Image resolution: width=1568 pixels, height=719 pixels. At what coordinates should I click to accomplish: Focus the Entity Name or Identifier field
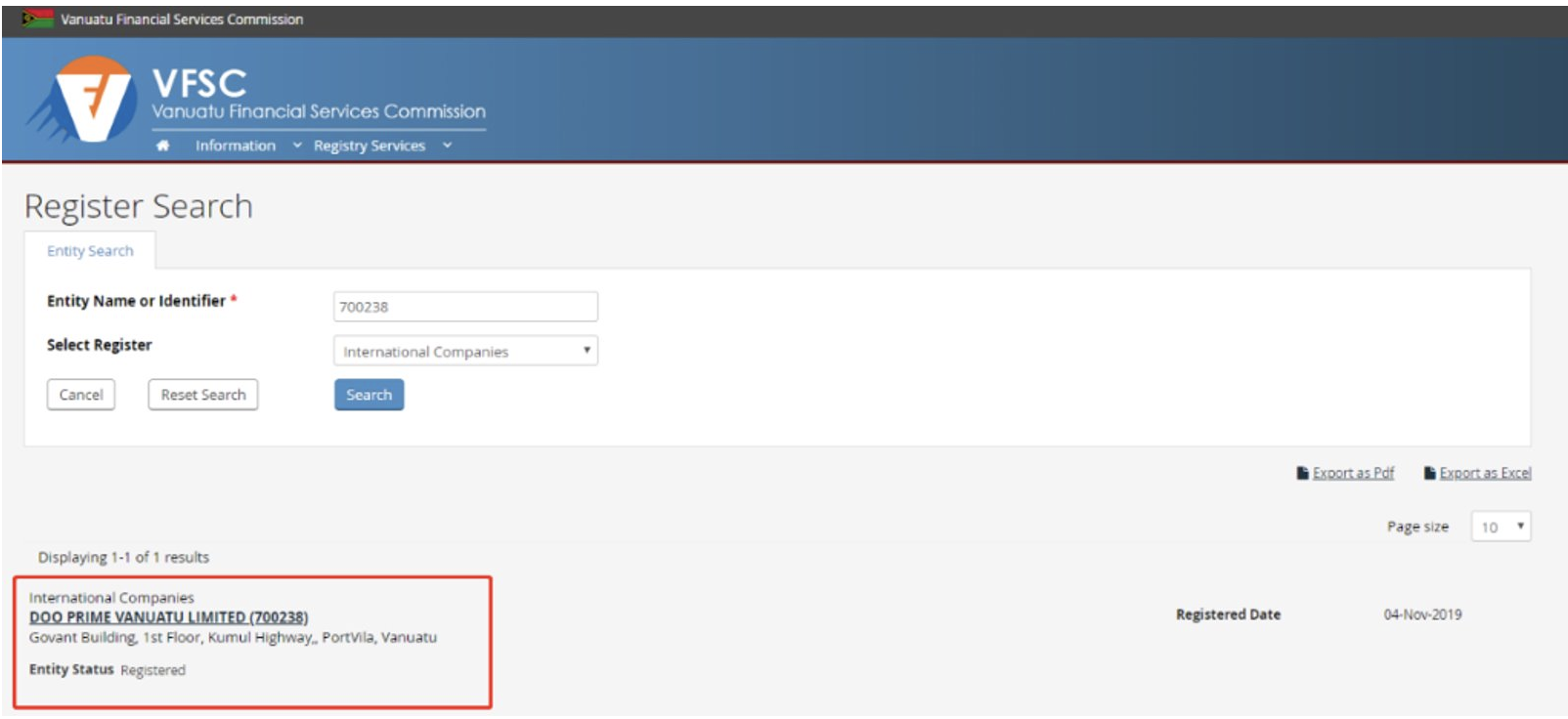[x=465, y=307]
